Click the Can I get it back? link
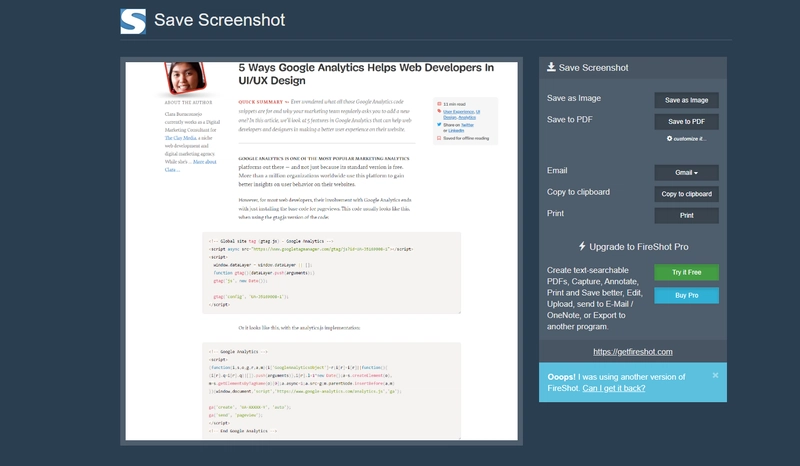Screen dimensions: 800x466 click(614, 388)
